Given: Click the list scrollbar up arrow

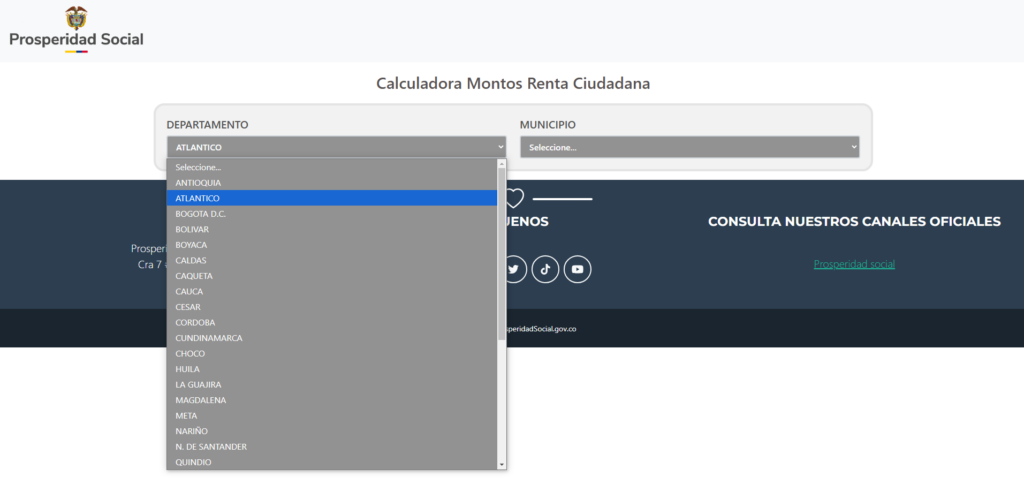Looking at the screenshot, I should pyautogui.click(x=502, y=163).
